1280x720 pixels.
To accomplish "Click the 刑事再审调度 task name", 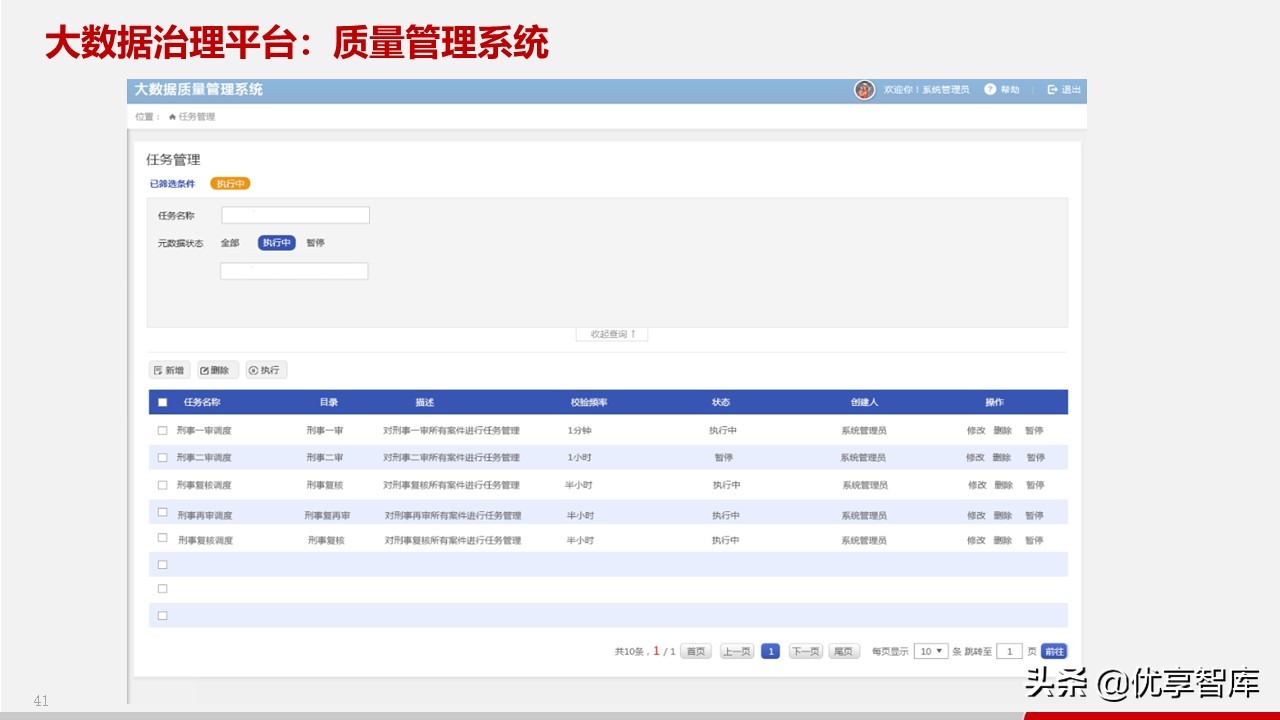I will pyautogui.click(x=205, y=516).
